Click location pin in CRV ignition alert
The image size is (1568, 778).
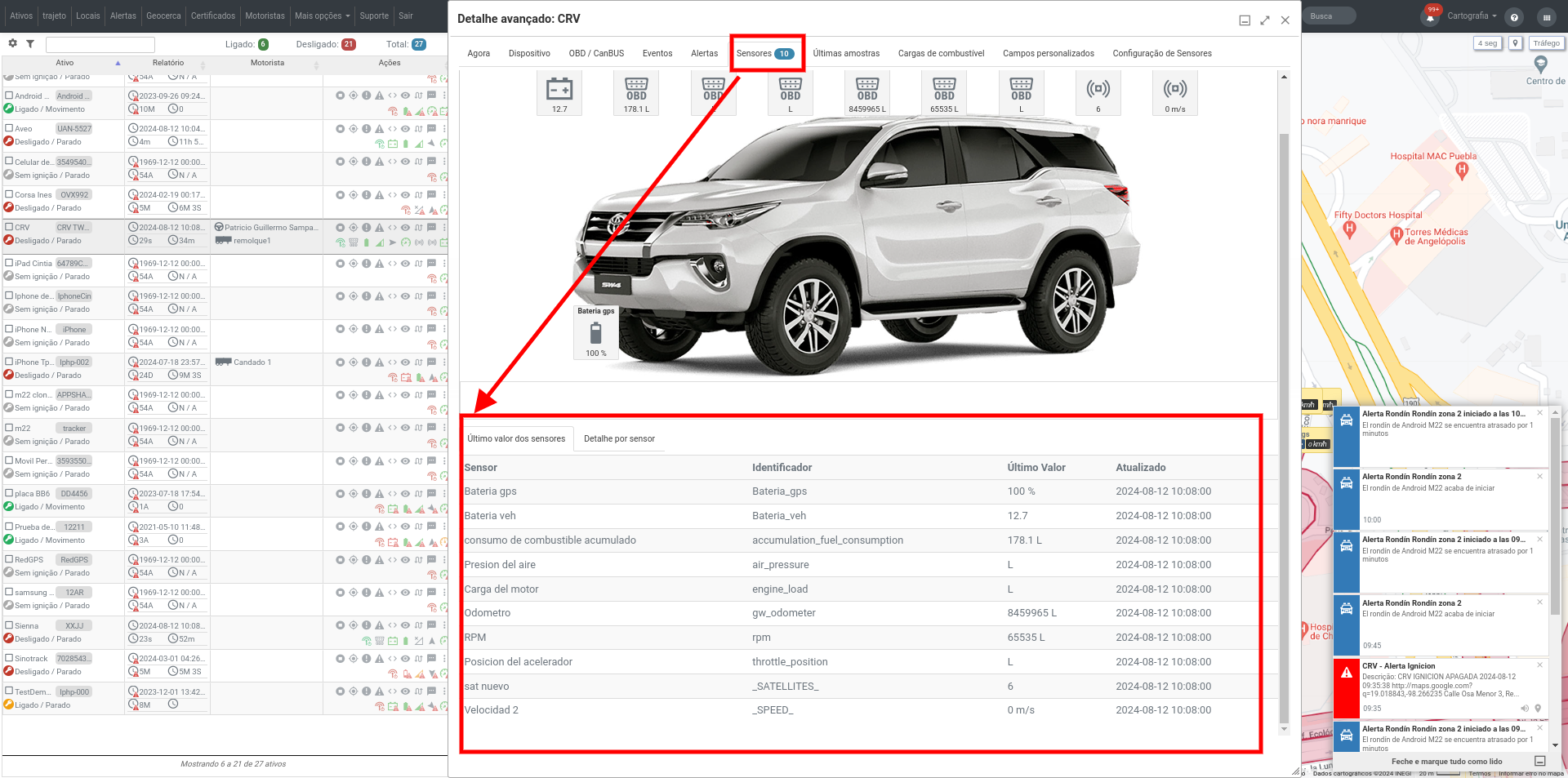click(1538, 709)
